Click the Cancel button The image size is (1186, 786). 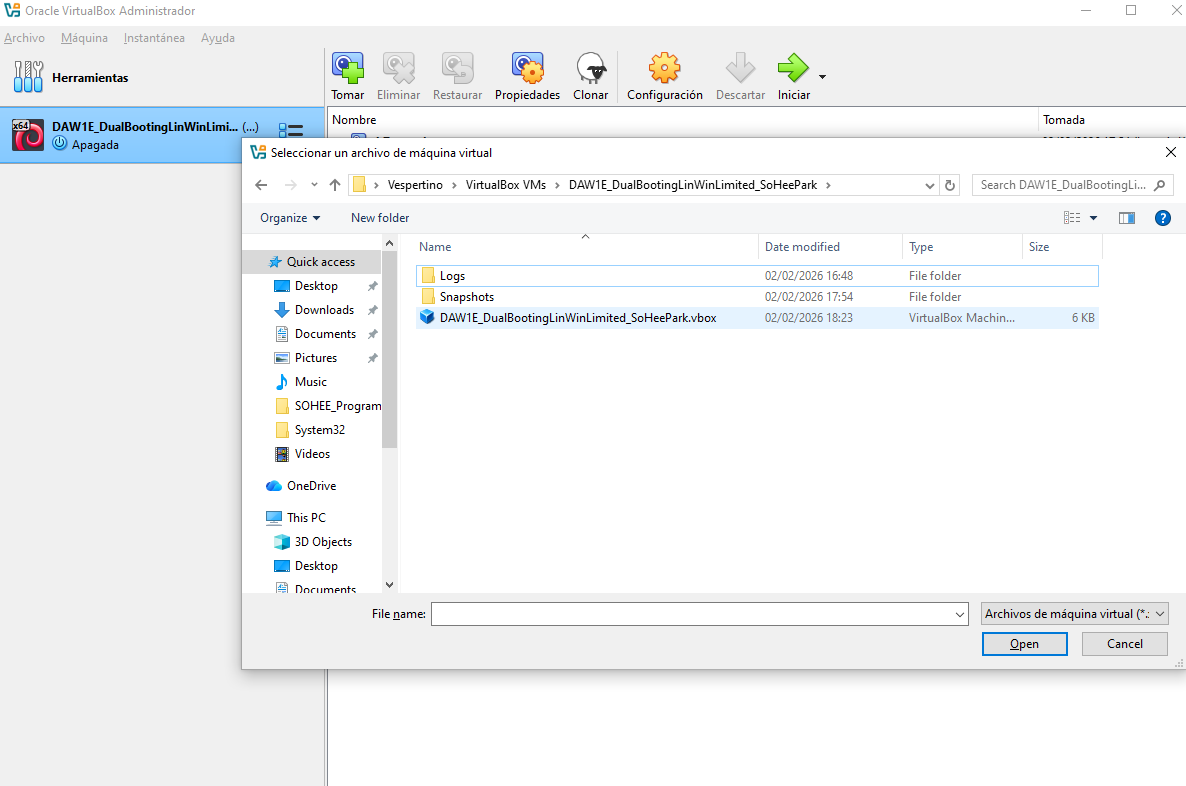[1125, 644]
